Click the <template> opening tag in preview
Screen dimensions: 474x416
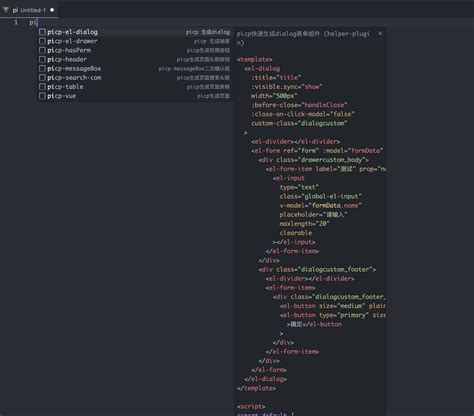click(x=255, y=59)
